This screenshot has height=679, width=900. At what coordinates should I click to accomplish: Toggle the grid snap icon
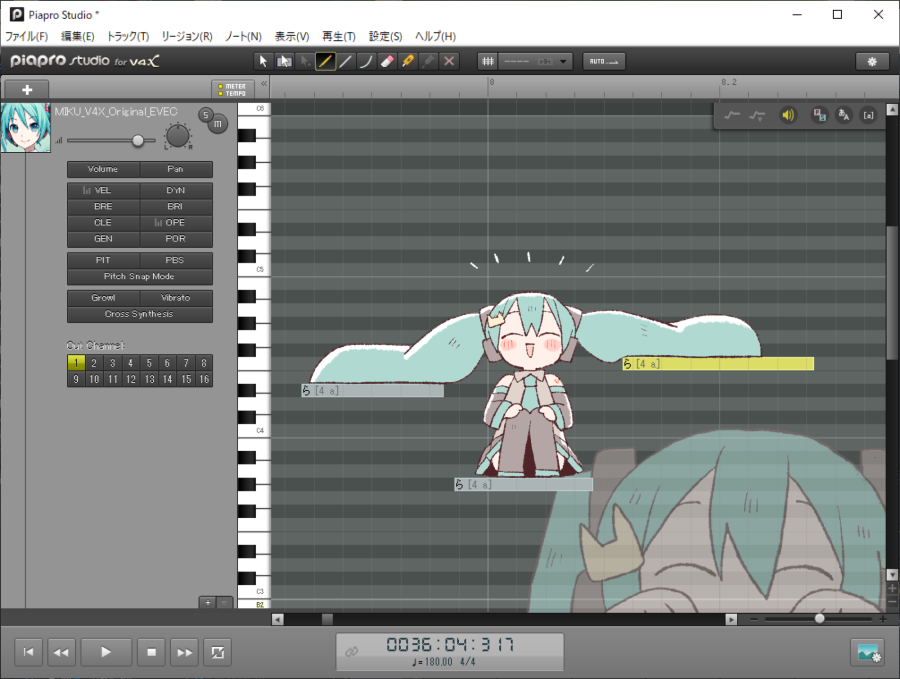[488, 61]
